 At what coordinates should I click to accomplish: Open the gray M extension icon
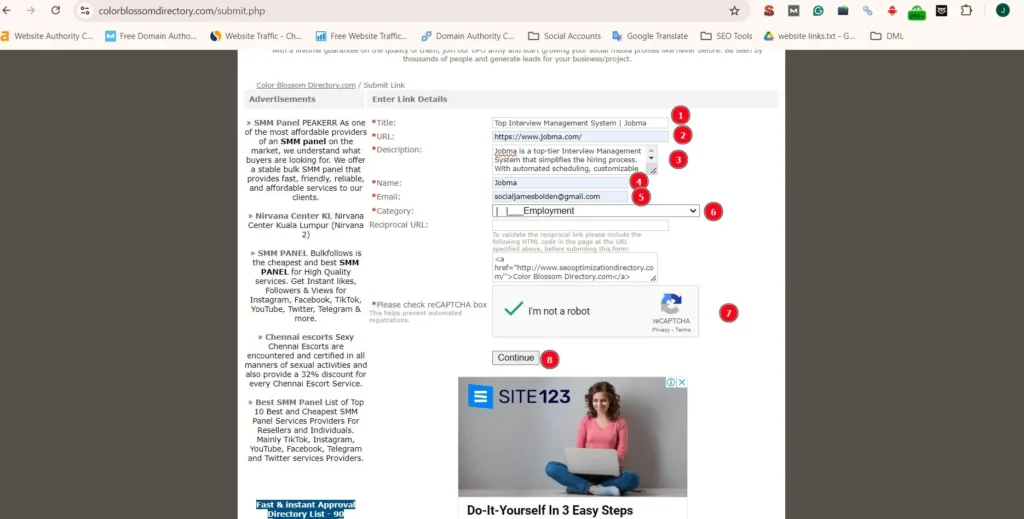point(793,10)
